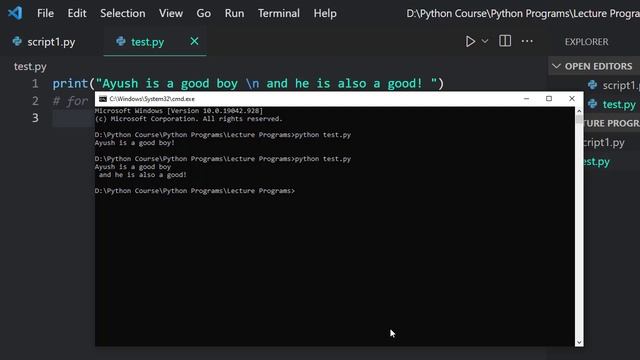Screen dimensions: 640x360
Task: Click the Microsoft Windows version line in cmd
Action: tap(179, 111)
